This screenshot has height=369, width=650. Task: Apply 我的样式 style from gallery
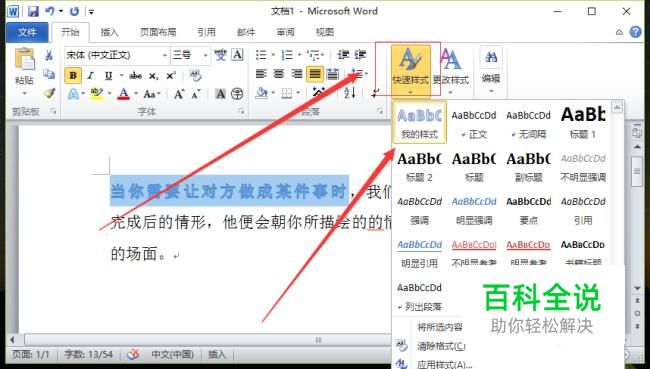(x=420, y=122)
